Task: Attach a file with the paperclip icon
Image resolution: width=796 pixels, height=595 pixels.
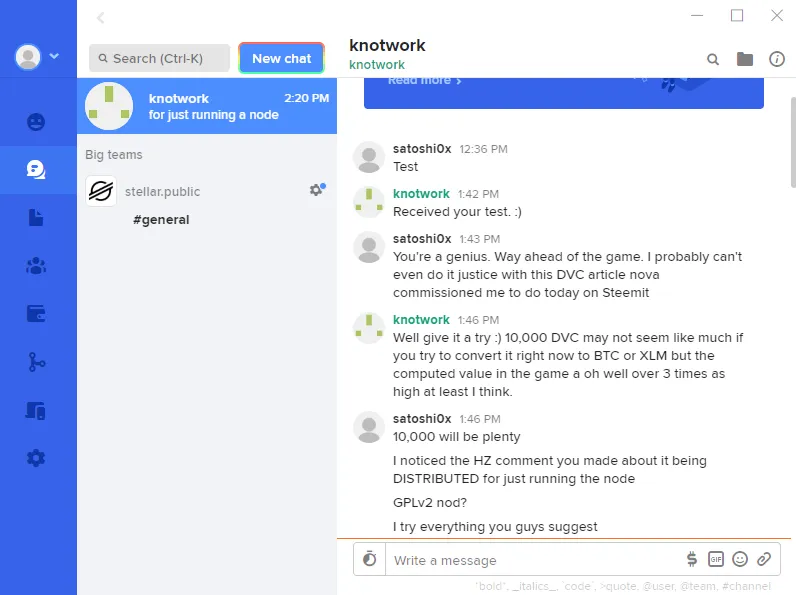Action: (764, 559)
